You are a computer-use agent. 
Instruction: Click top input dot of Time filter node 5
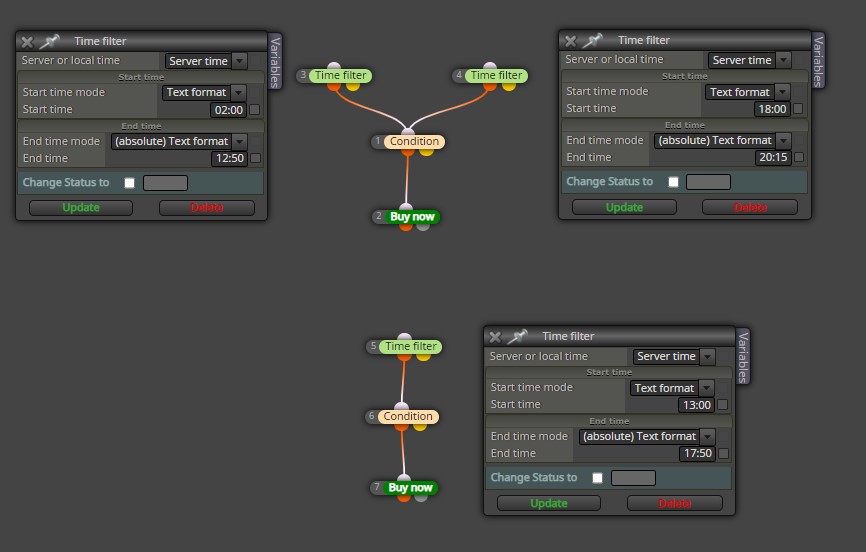pyautogui.click(x=404, y=337)
